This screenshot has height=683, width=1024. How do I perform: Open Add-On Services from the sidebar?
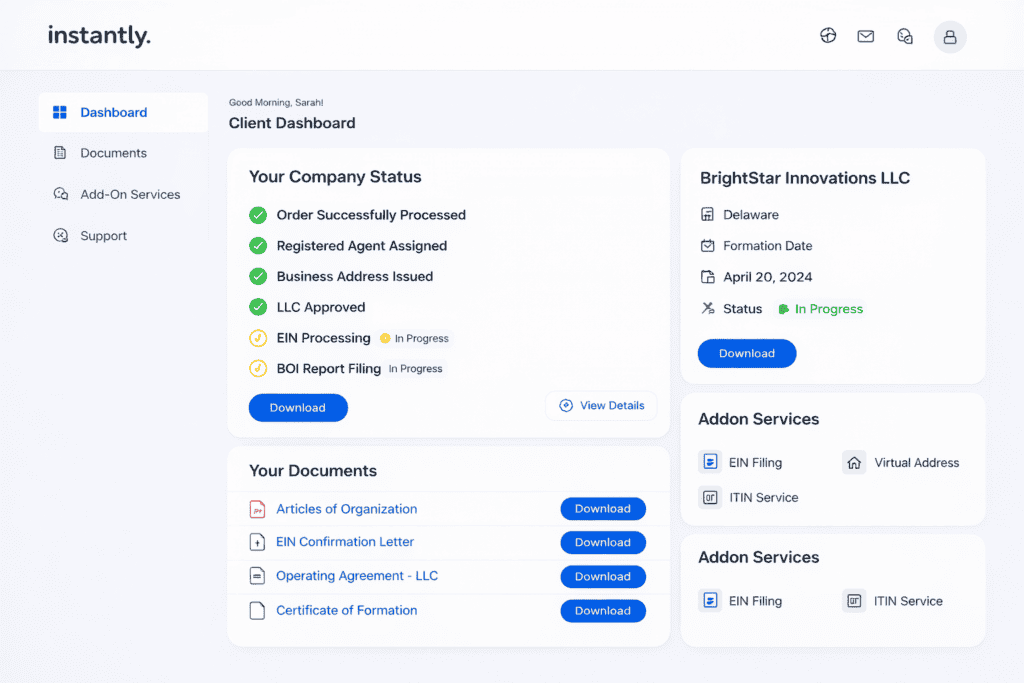point(130,194)
